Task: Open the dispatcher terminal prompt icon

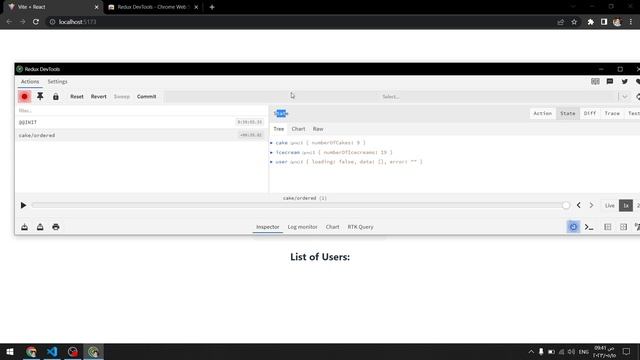Action: 589,227
